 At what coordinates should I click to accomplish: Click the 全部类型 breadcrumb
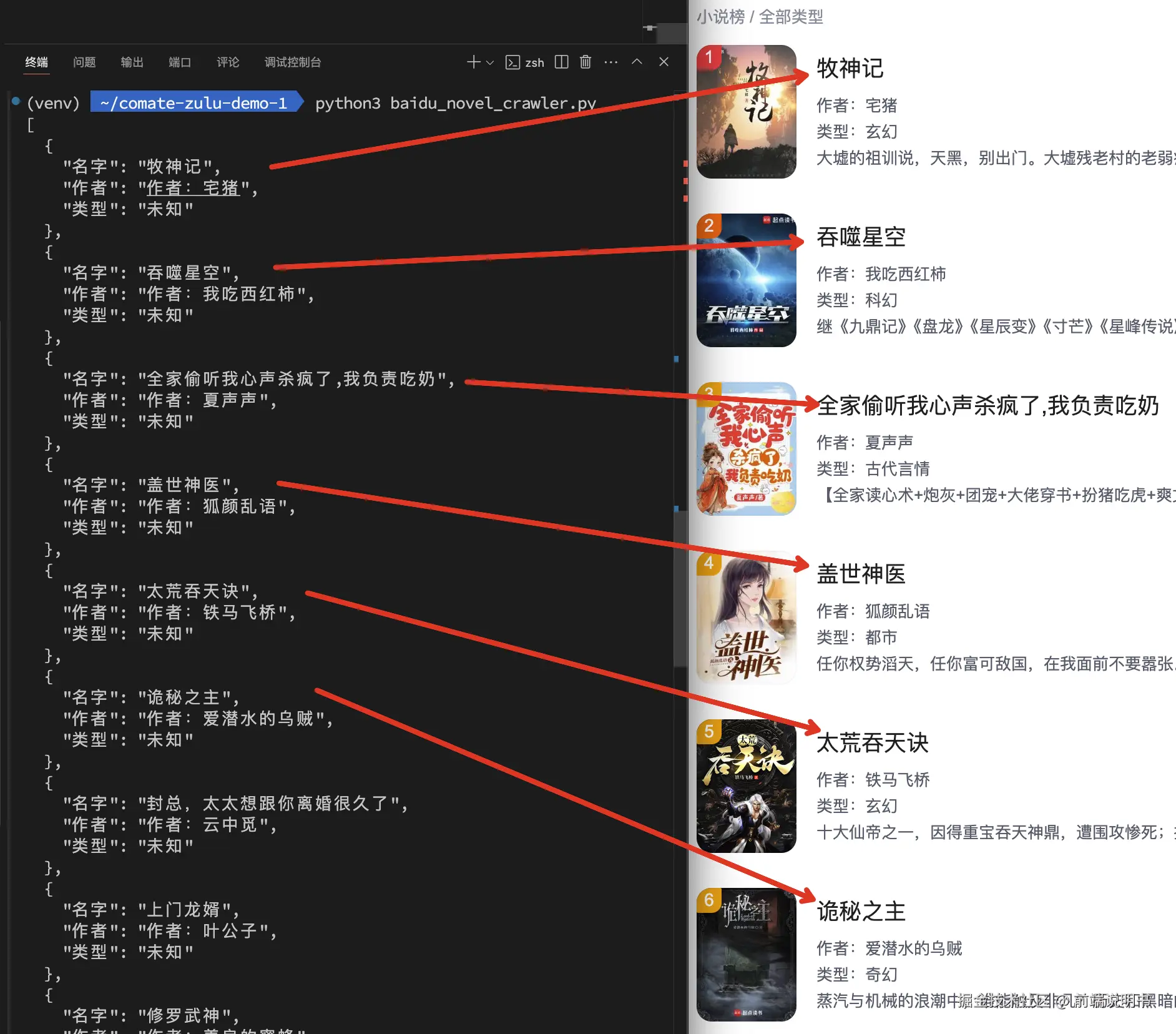coord(791,17)
